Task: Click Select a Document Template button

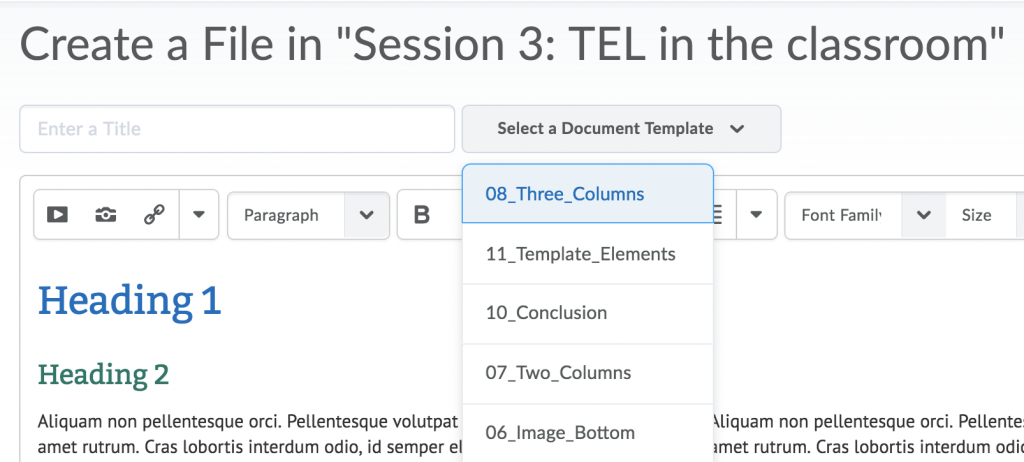Action: click(621, 129)
